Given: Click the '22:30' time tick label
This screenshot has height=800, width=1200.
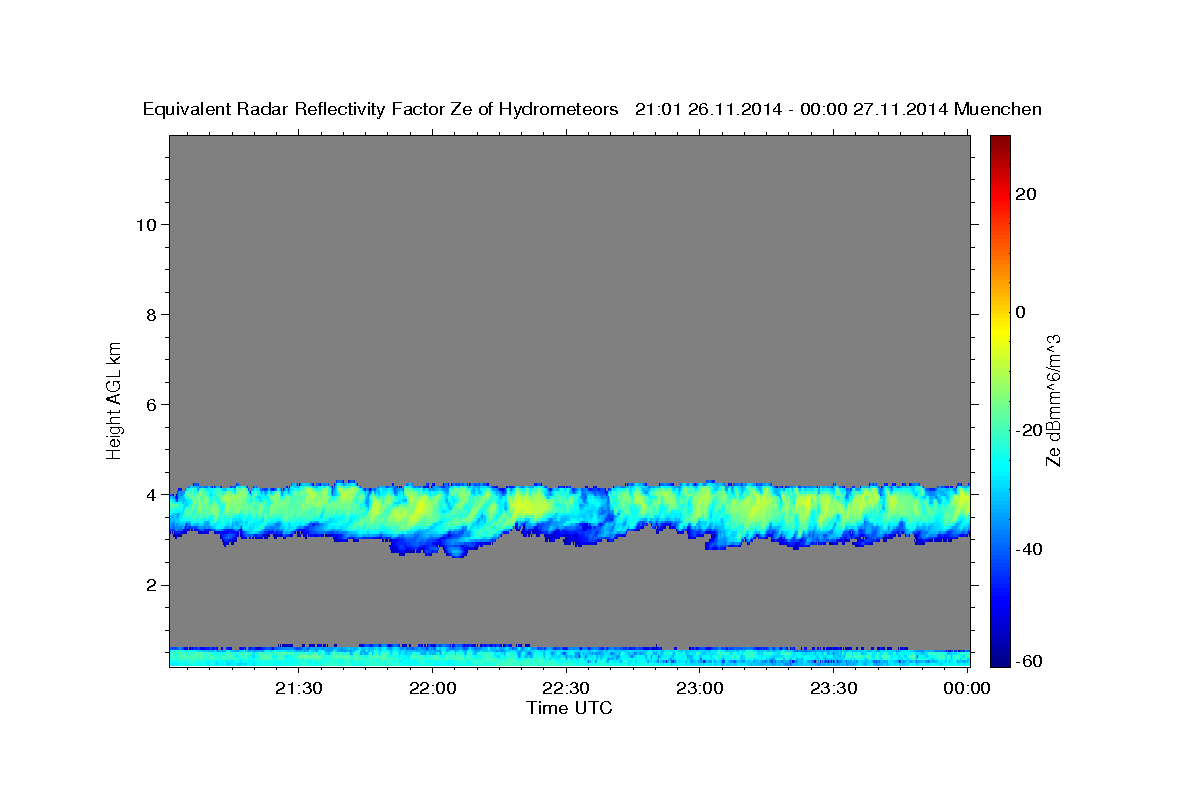Looking at the screenshot, I should (x=566, y=688).
